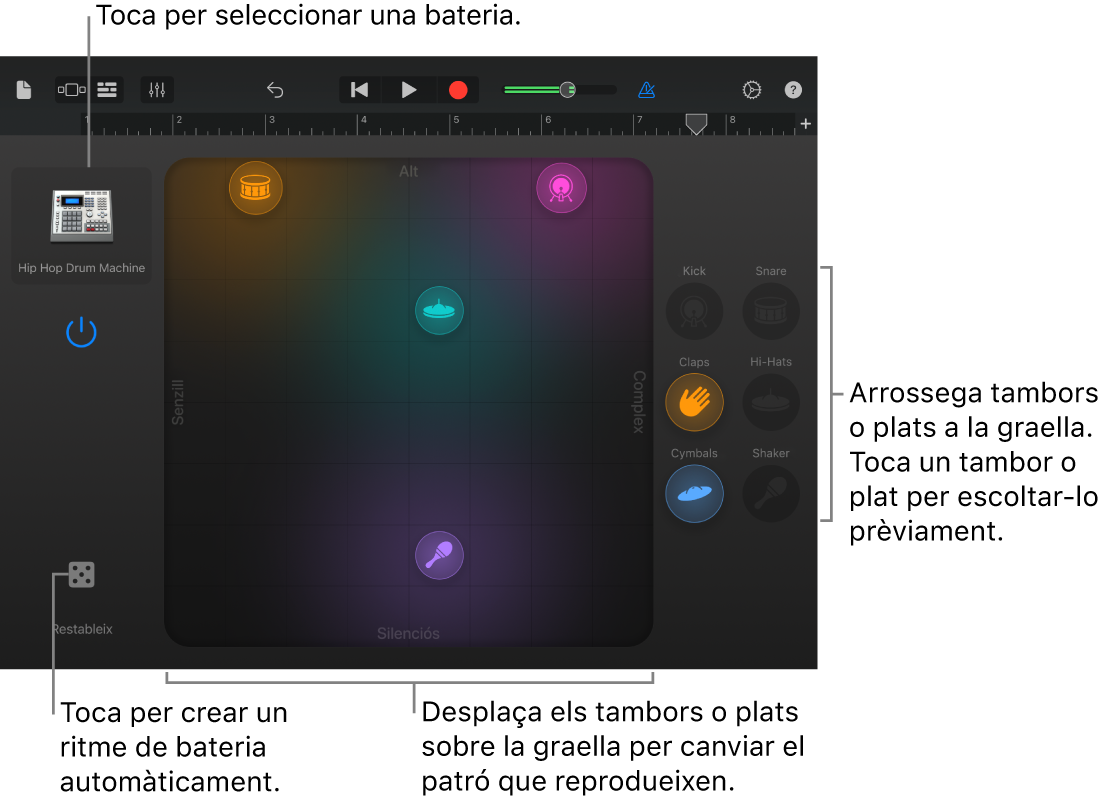1115x806 pixels.
Task: Click the playhead marker near bar seven
Action: [x=696, y=124]
